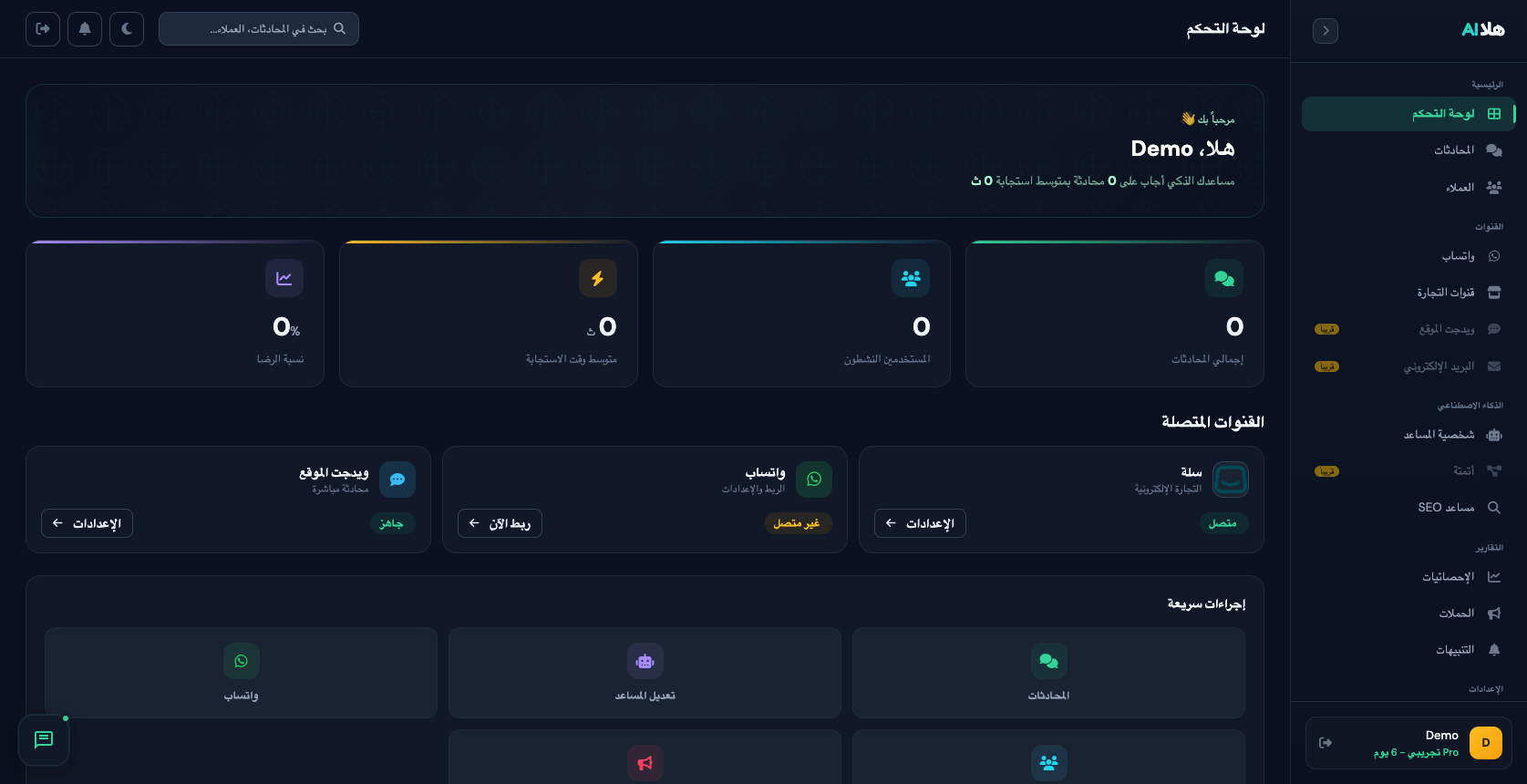
Task: Click the dashboard grid icon in sidebar
Action: coord(1494,114)
